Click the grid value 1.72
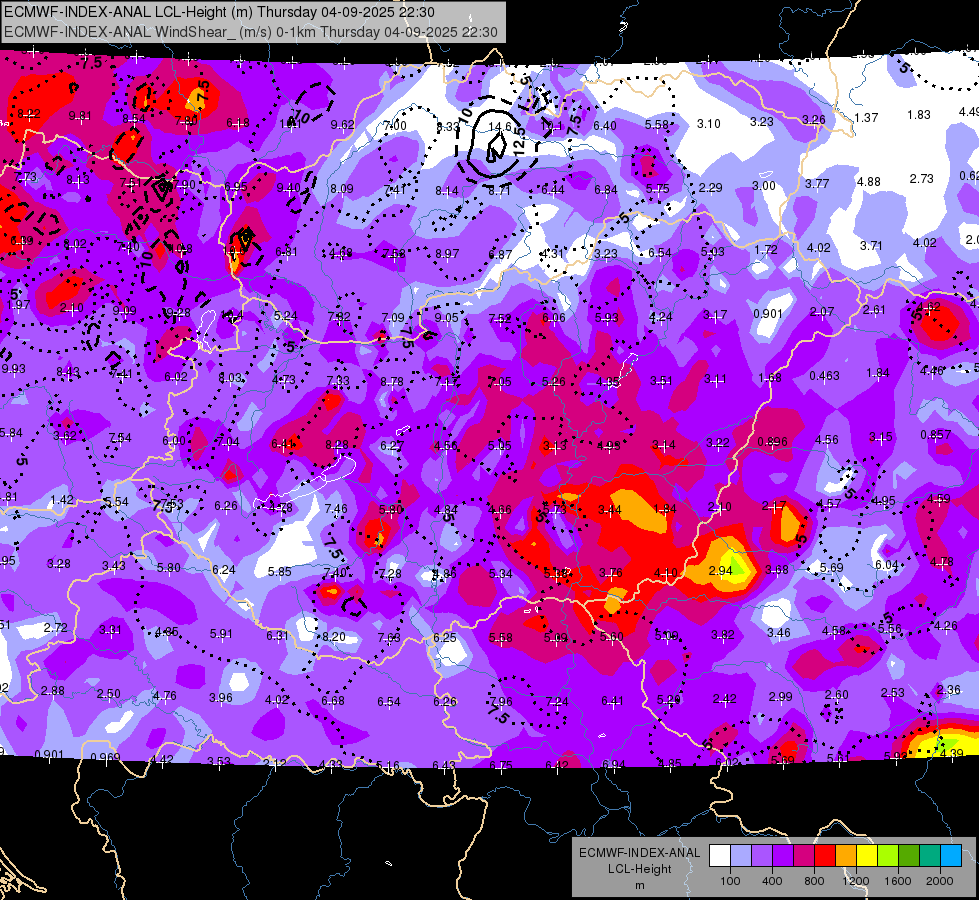Screen dimensions: 979x900 [765, 250]
